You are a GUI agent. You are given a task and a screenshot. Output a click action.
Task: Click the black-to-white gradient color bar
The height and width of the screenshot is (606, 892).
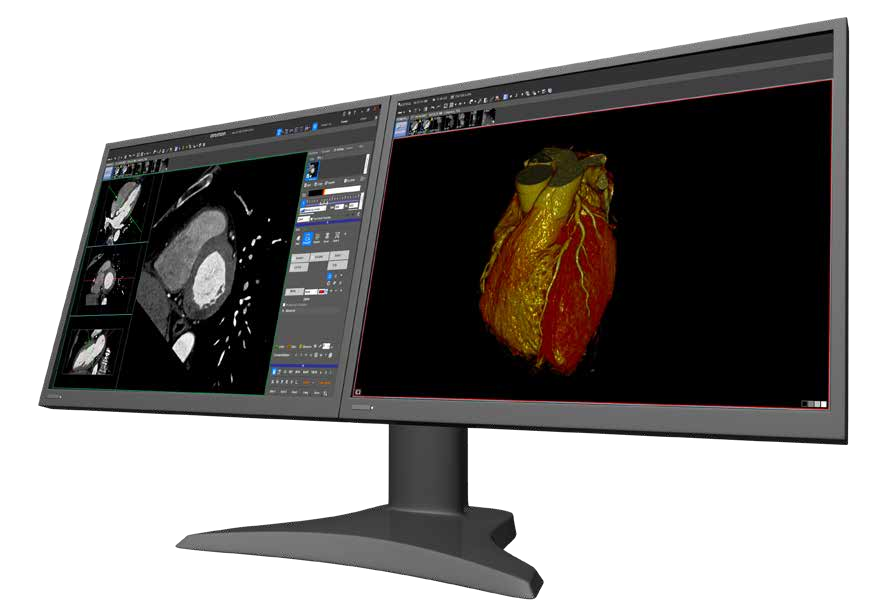[x=334, y=190]
